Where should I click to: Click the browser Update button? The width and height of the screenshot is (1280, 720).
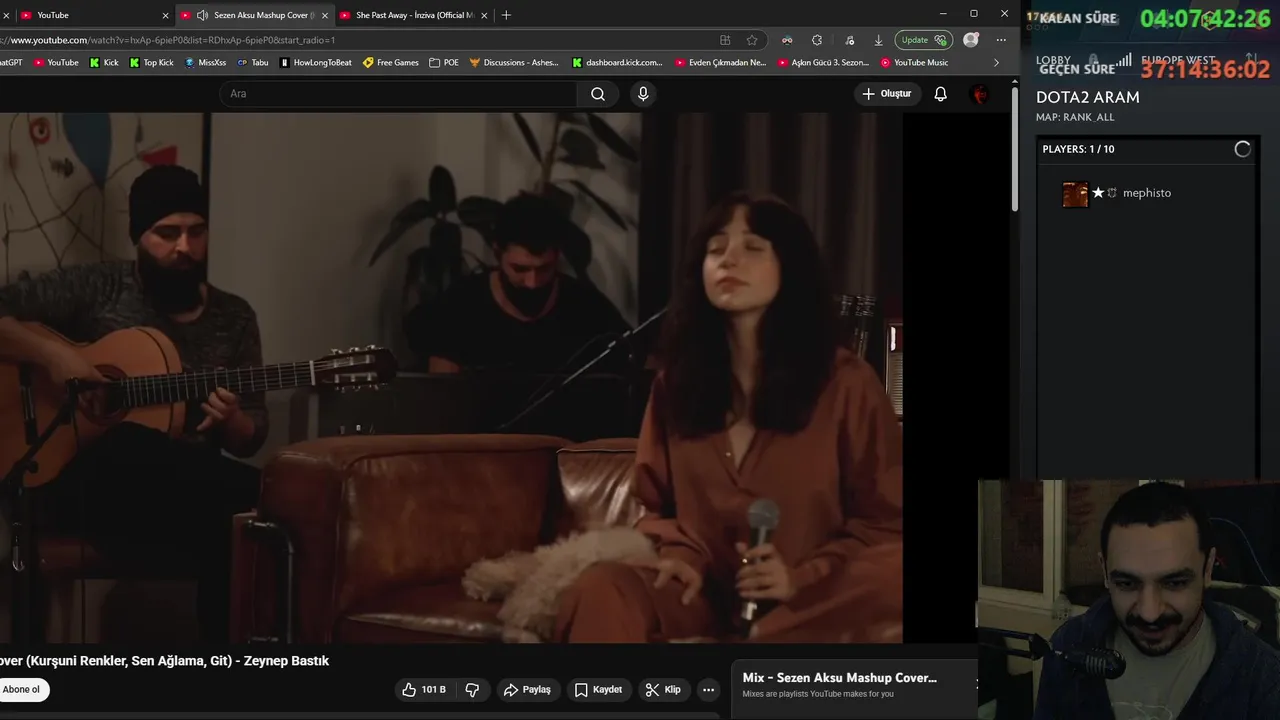[923, 40]
